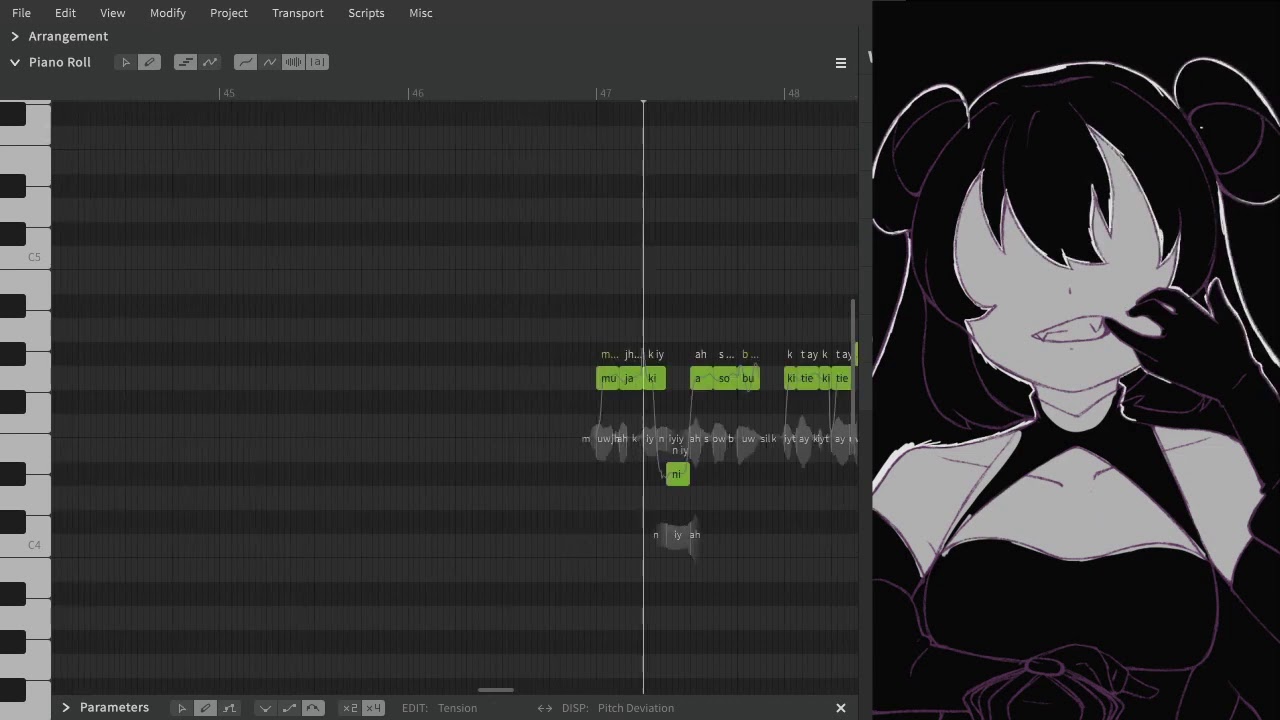This screenshot has height=720, width=1280.
Task: Open the Piano Roll hamburger menu
Action: coord(841,63)
